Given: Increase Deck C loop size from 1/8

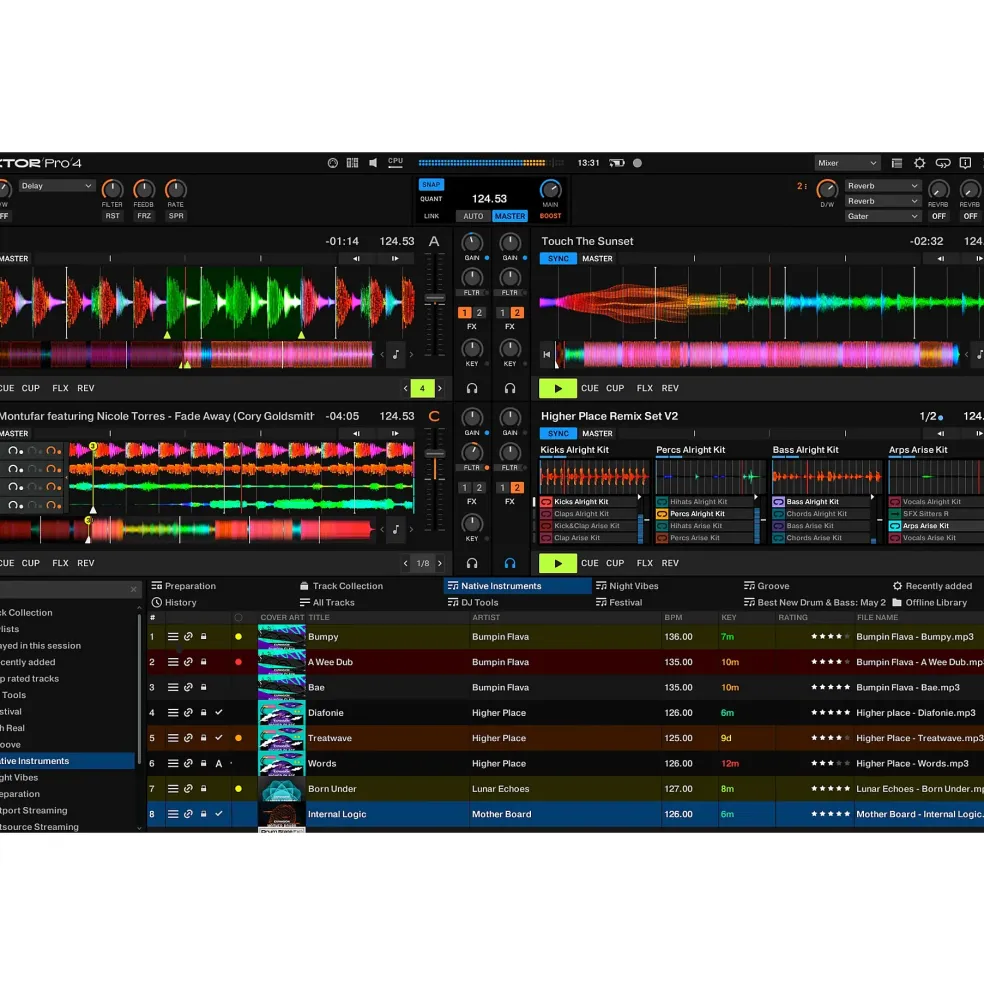Looking at the screenshot, I should 440,563.
